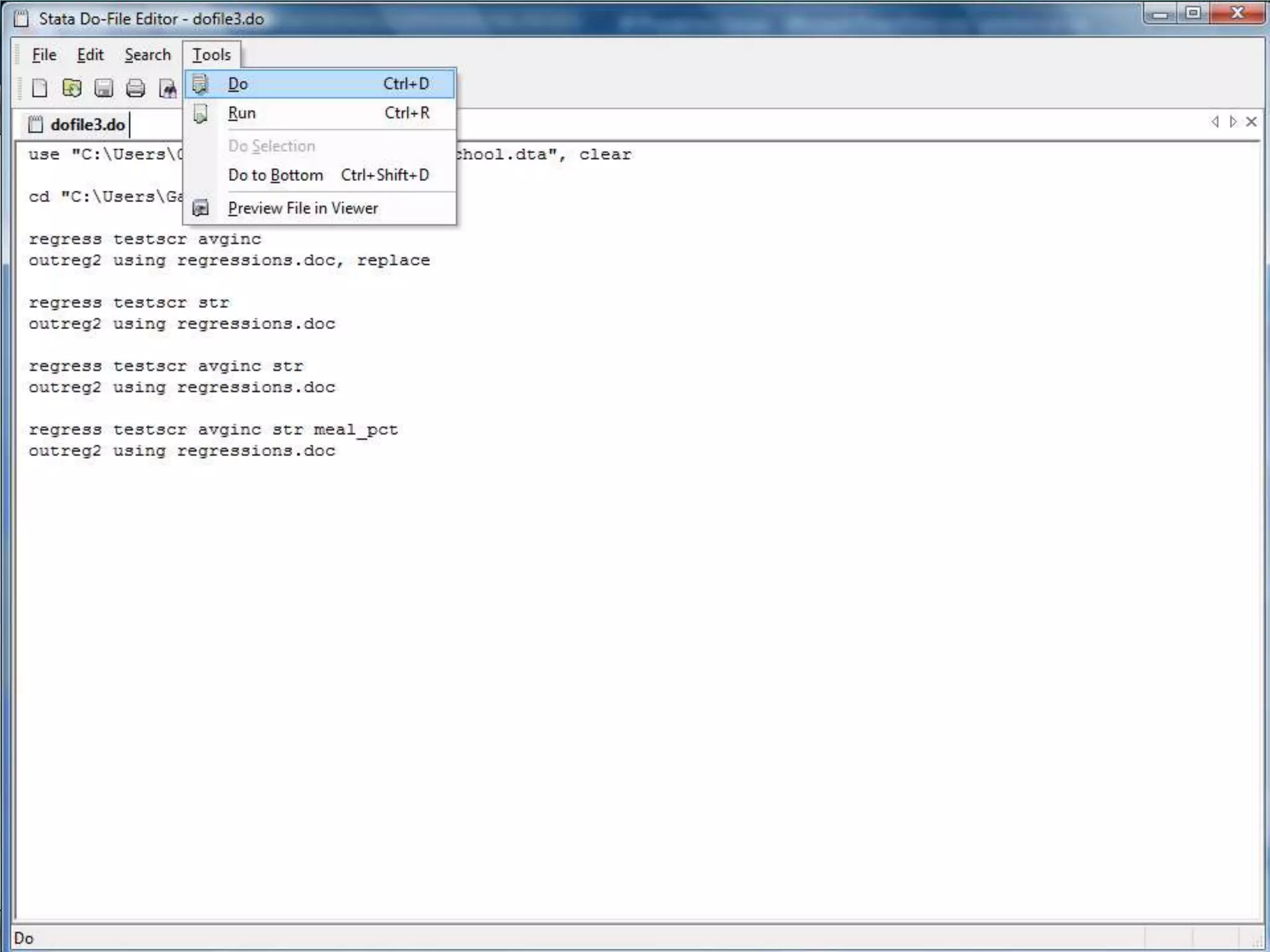The height and width of the screenshot is (952, 1270).
Task: Click the Find binoculars toolbar icon
Action: click(167, 89)
